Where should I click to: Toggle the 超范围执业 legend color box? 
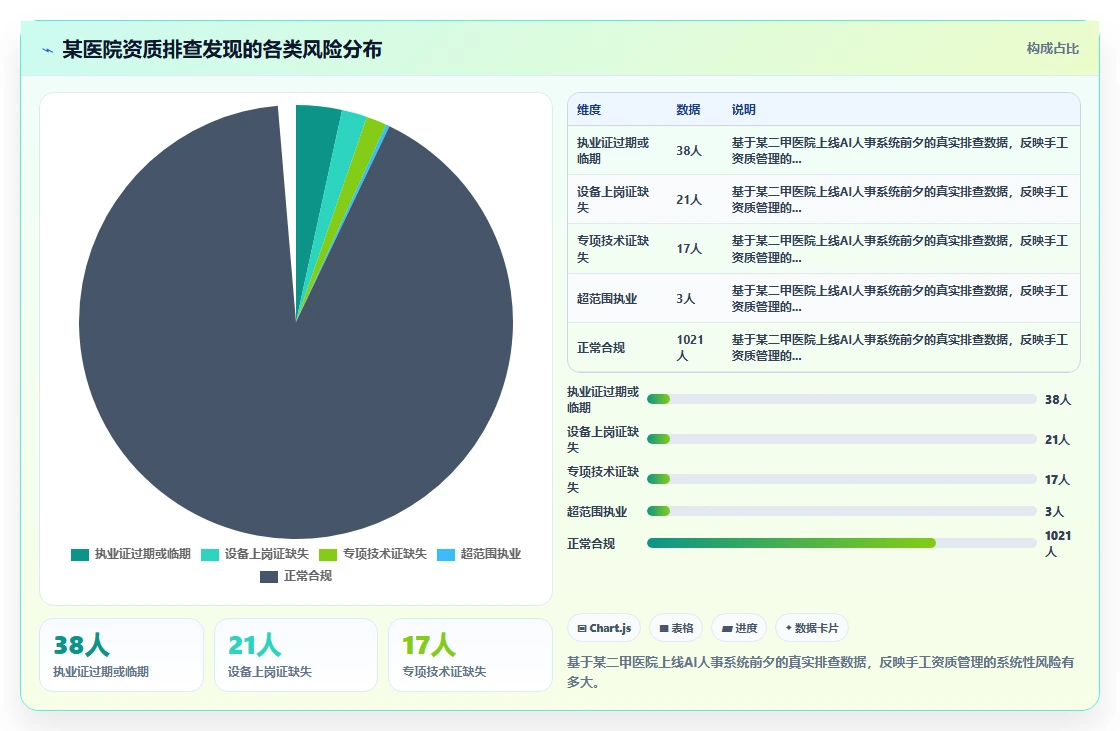(x=446, y=555)
